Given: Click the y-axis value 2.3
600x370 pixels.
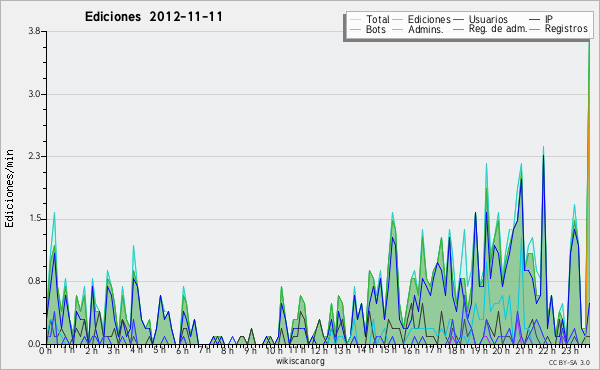Looking at the screenshot, I should pyautogui.click(x=34, y=156).
